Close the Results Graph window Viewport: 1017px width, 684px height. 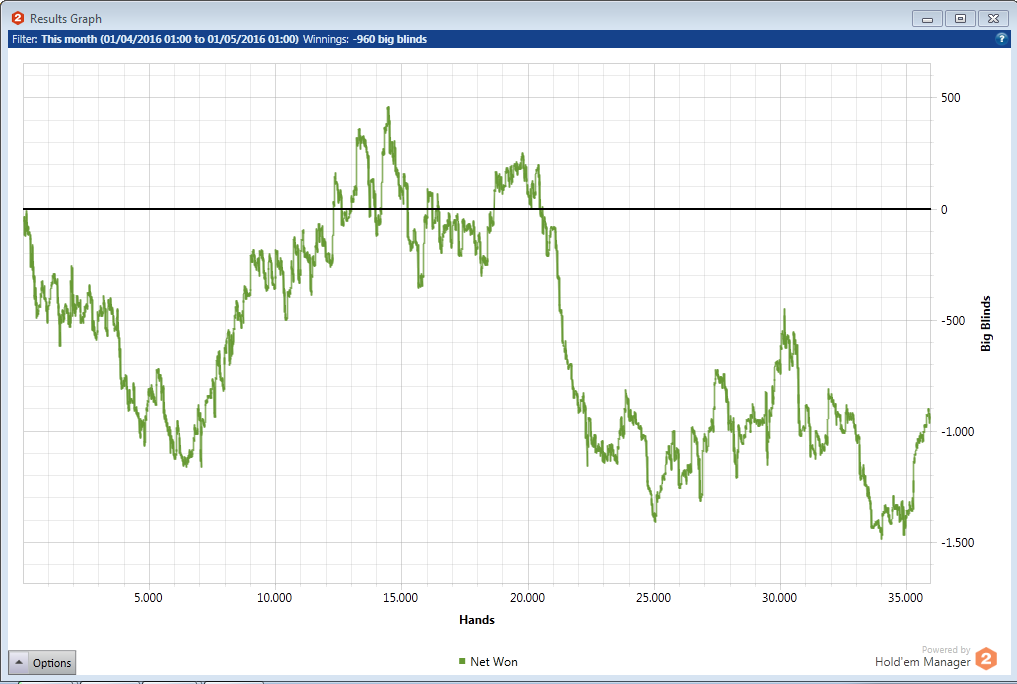pos(994,19)
